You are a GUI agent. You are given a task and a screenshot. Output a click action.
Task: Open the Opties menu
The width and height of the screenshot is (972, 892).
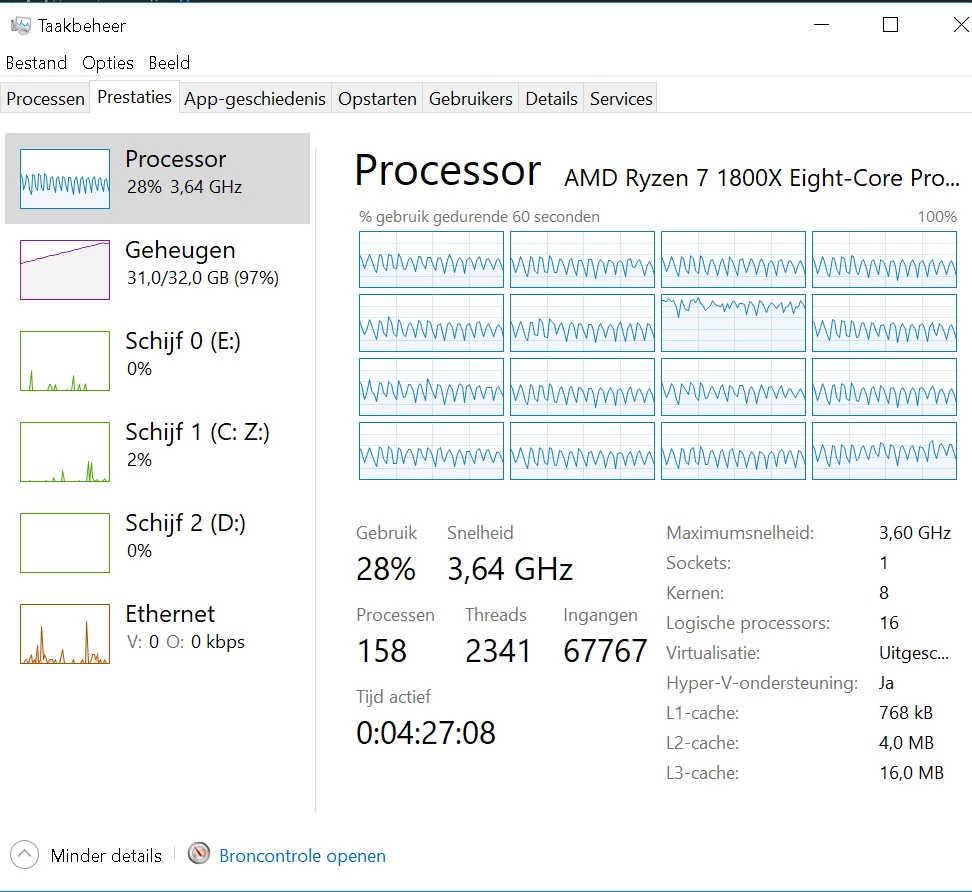pos(108,63)
